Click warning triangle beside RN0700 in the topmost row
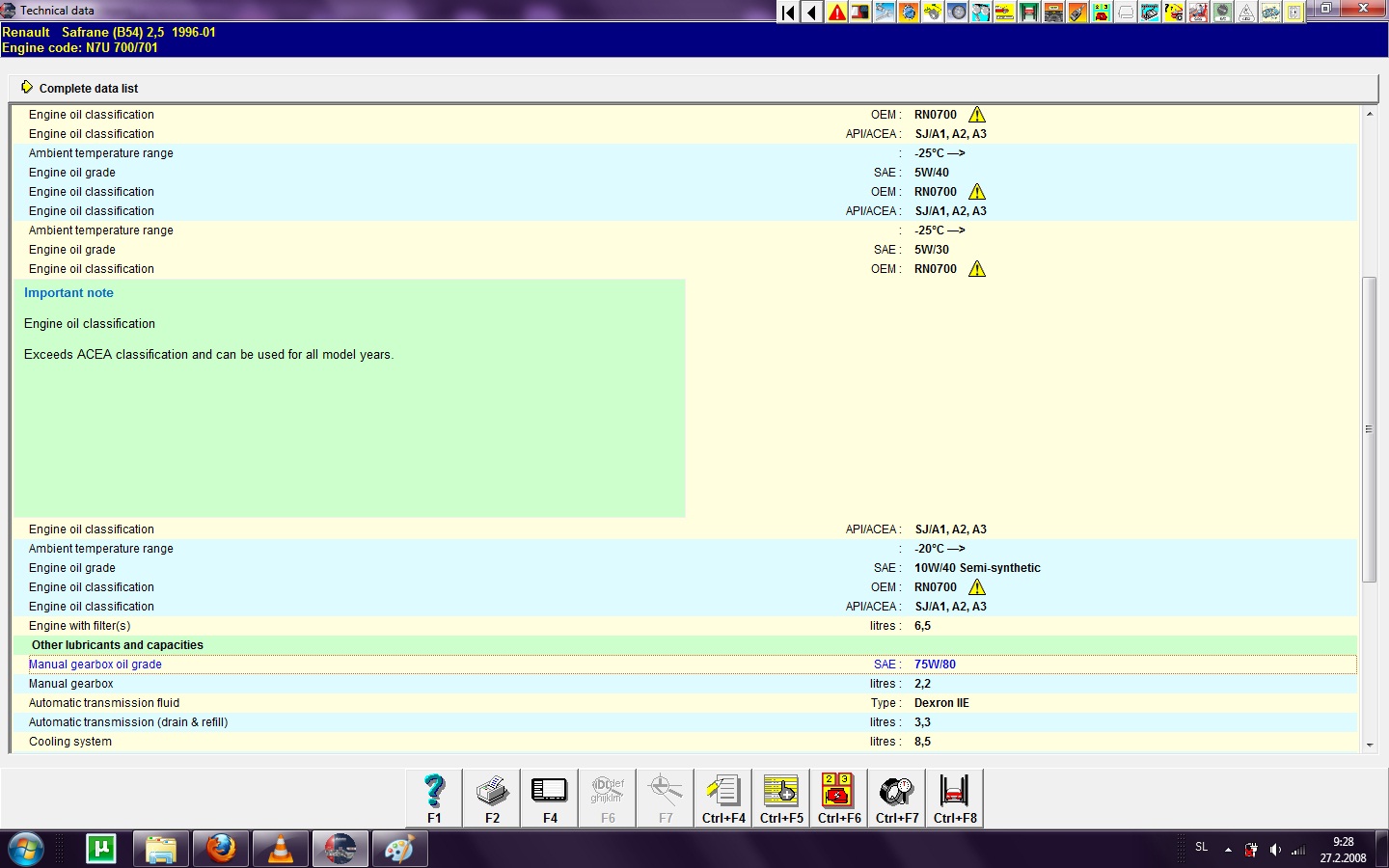Viewport: 1389px width, 868px height. pyautogui.click(x=977, y=115)
